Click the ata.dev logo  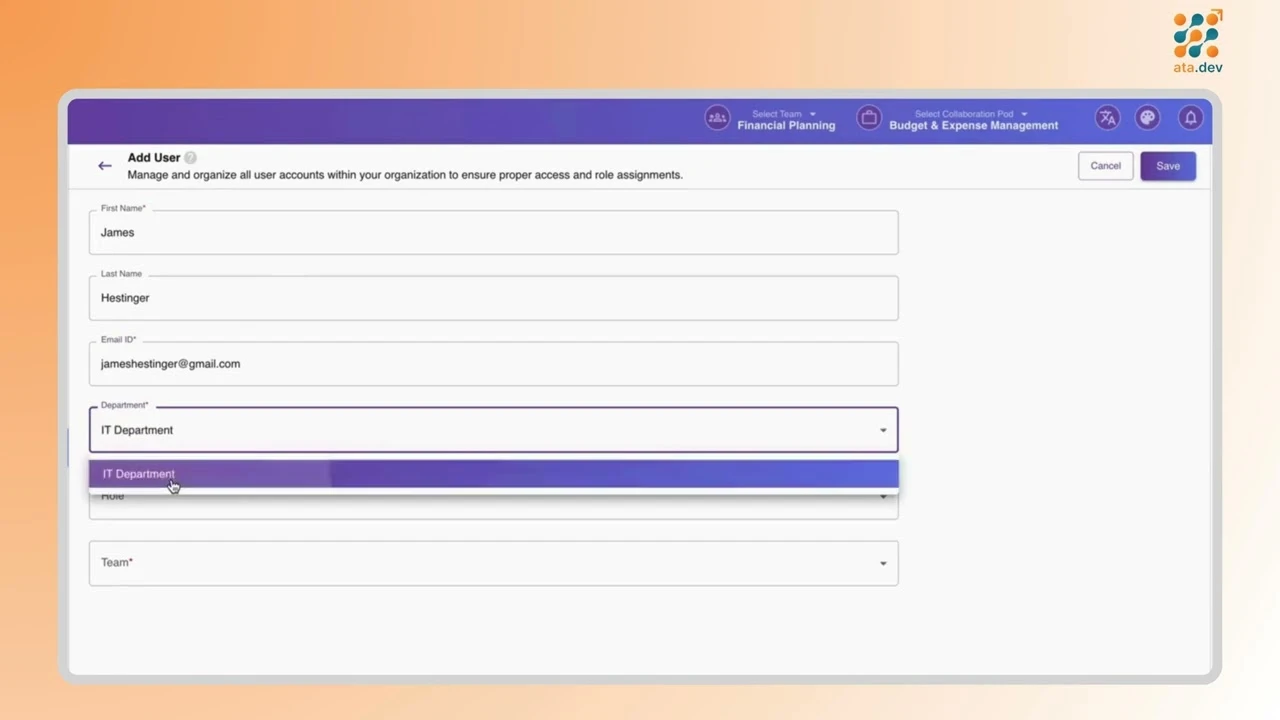[x=1197, y=40]
